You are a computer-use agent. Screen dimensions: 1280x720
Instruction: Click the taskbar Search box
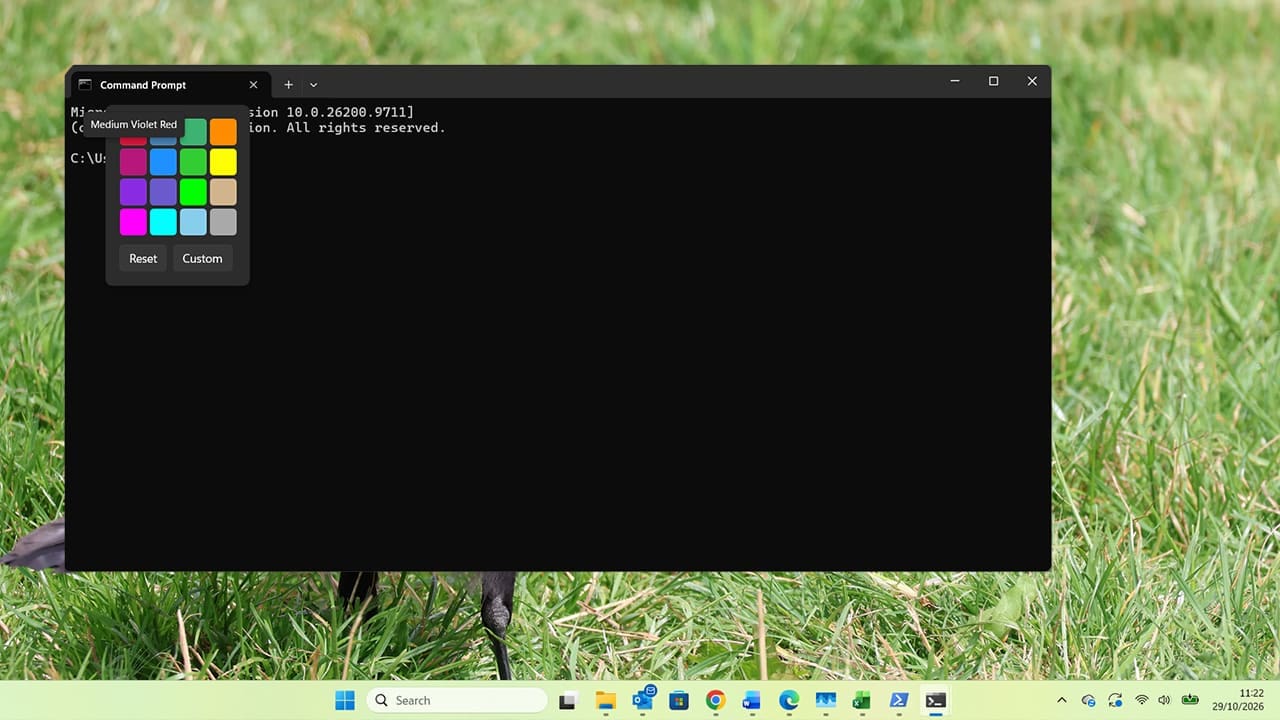[x=457, y=700]
